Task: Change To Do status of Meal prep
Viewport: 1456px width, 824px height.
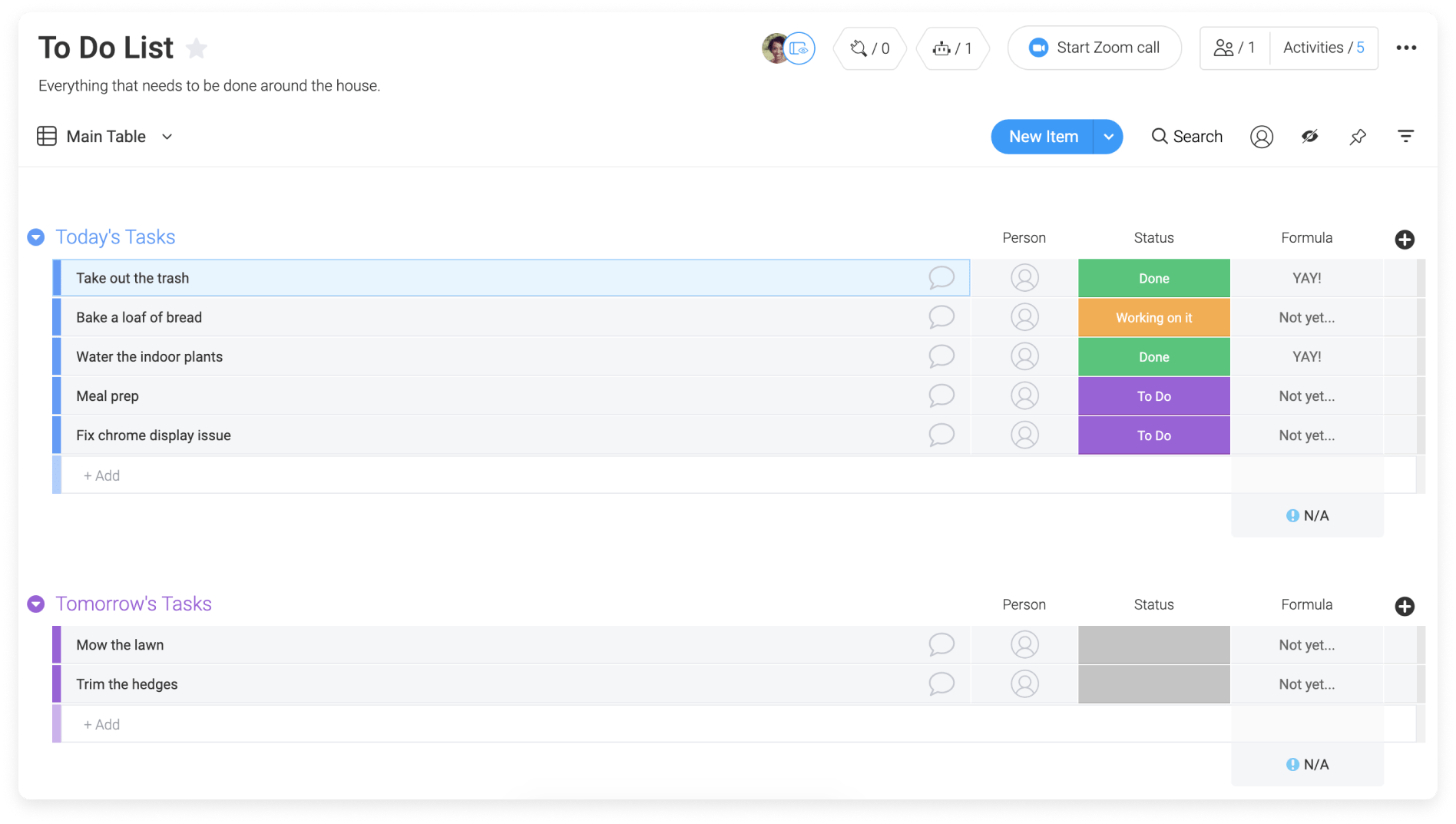Action: click(x=1153, y=395)
